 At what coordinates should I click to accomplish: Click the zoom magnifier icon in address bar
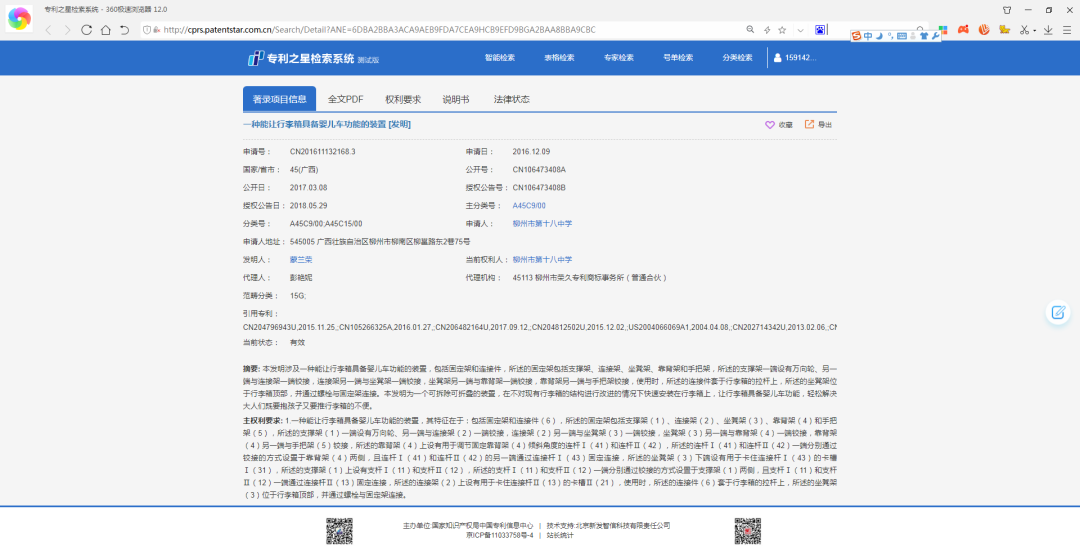pos(750,30)
